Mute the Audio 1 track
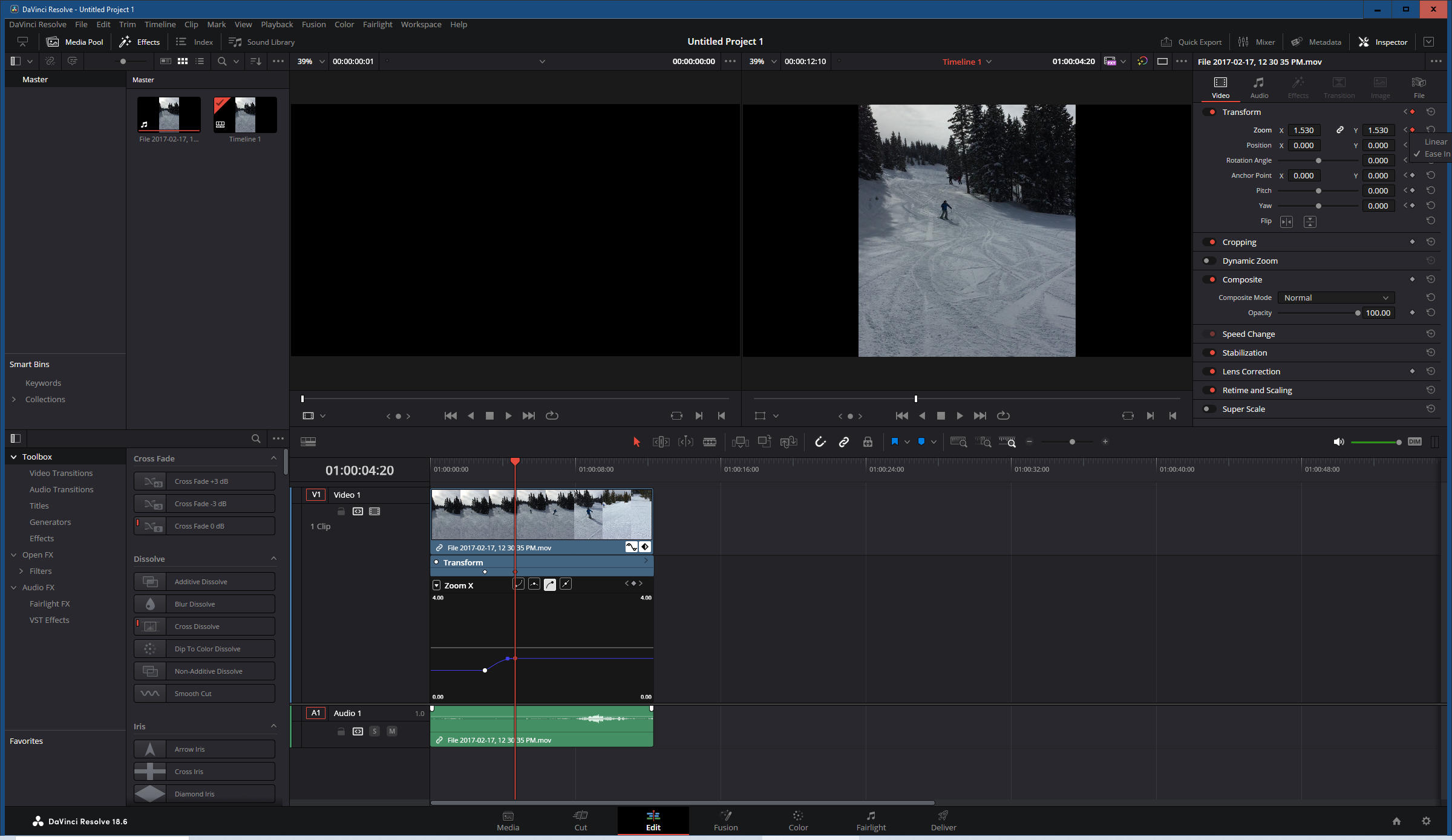 (392, 731)
